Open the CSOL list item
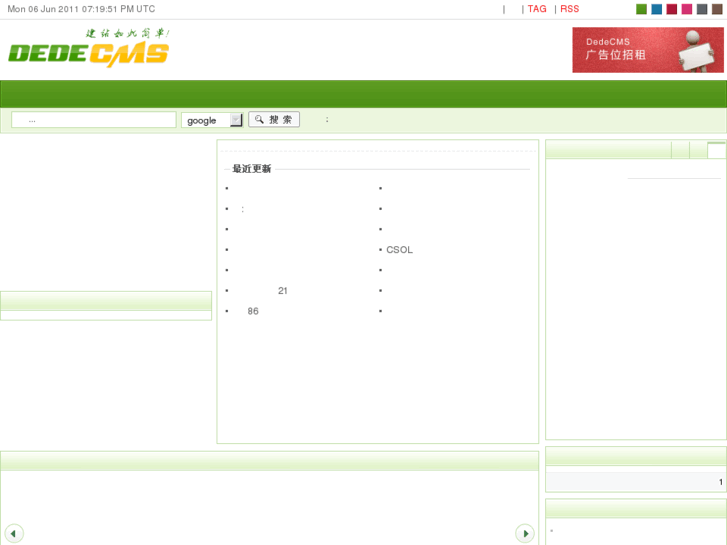 point(399,250)
